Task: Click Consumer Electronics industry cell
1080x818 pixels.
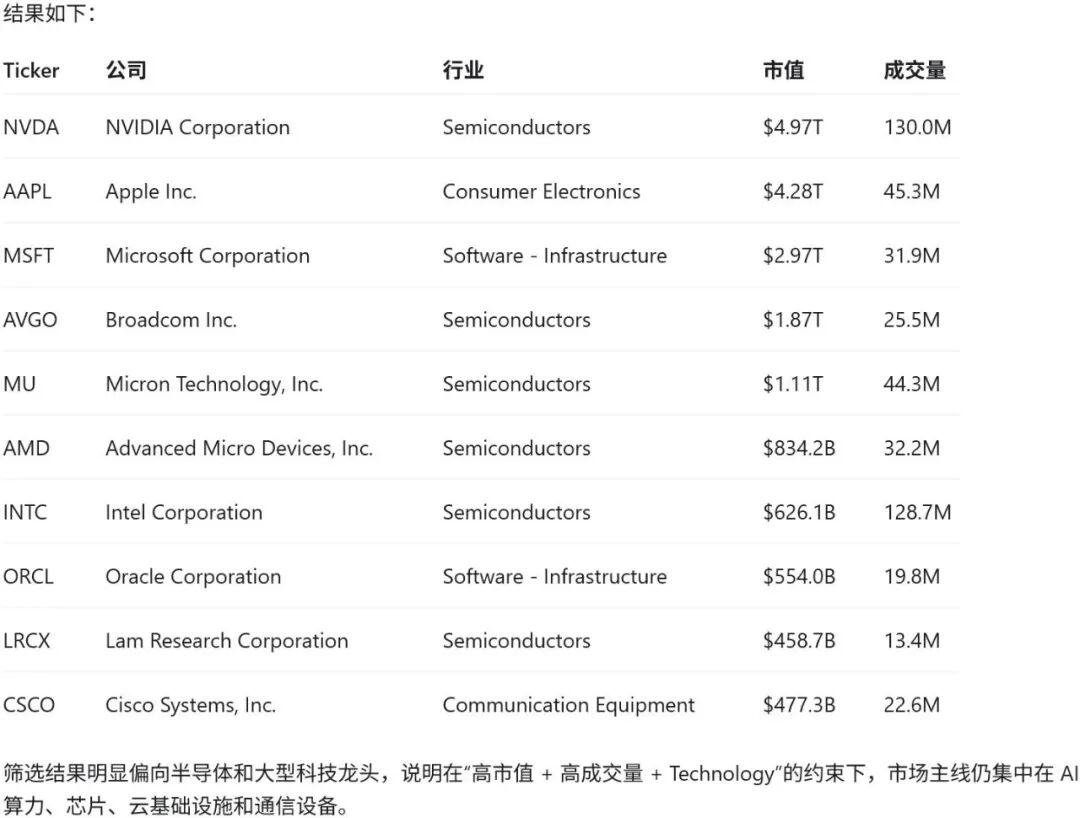Action: pos(541,191)
